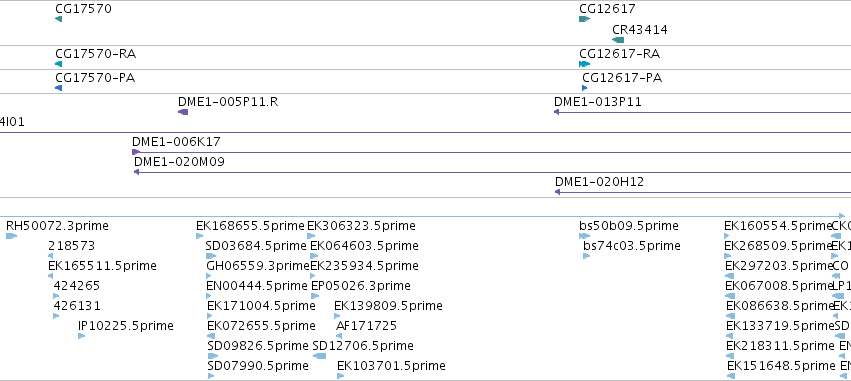This screenshot has width=851, height=381.
Task: Click the RH50072.3prime EST arrow
Action: point(11,236)
